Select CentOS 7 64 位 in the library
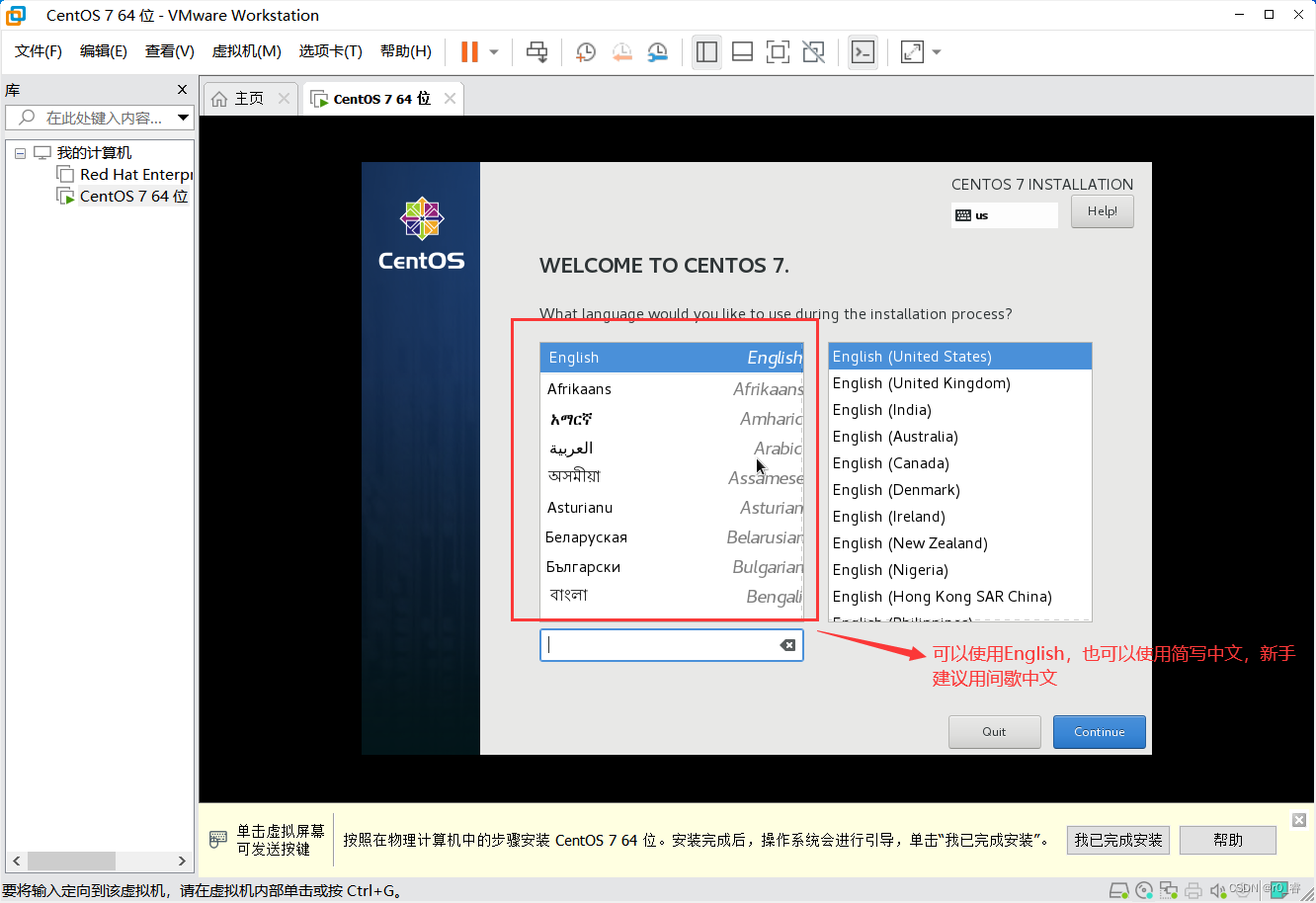 [x=133, y=197]
